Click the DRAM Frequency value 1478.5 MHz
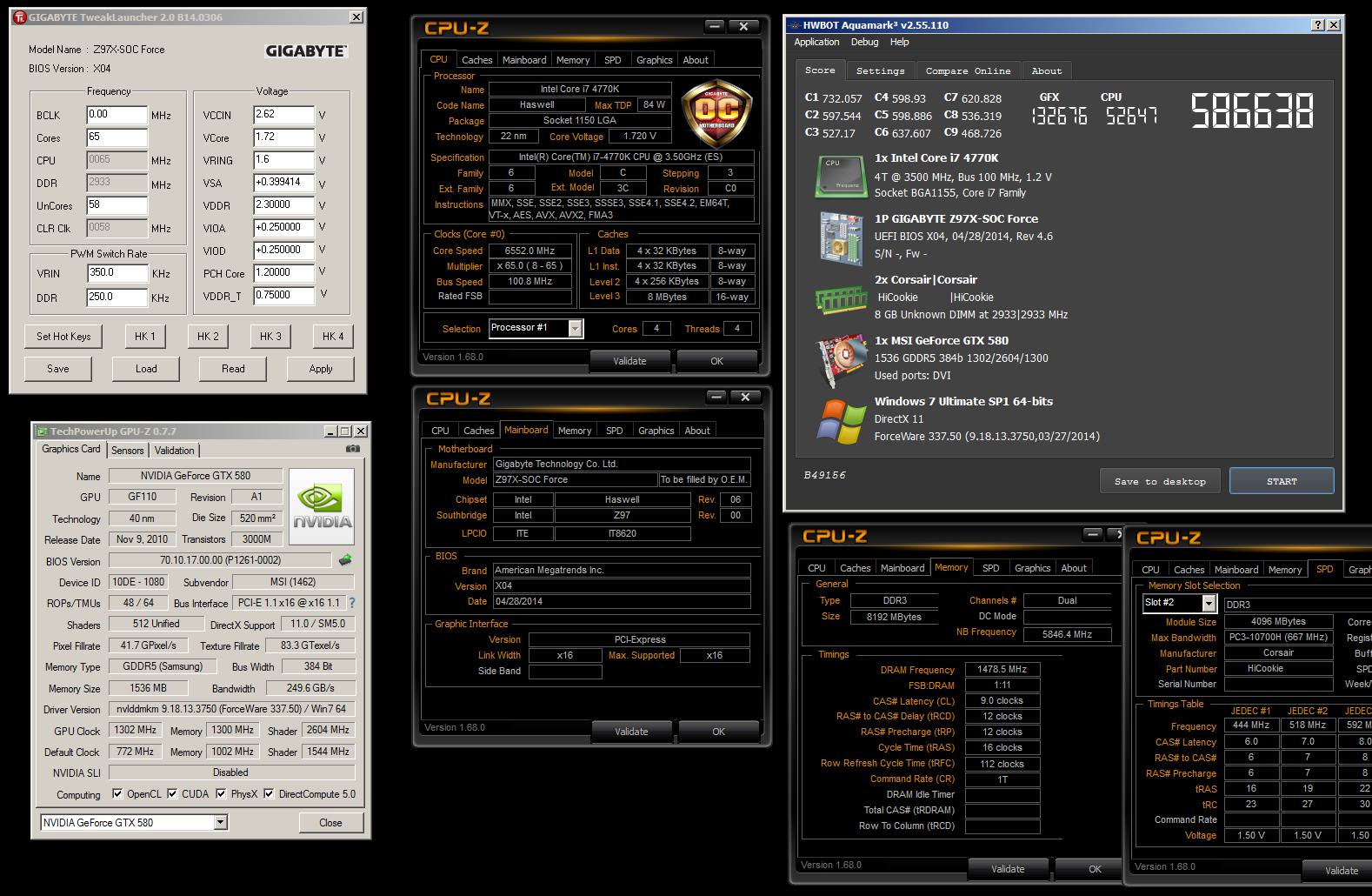This screenshot has width=1372, height=896. point(1002,670)
